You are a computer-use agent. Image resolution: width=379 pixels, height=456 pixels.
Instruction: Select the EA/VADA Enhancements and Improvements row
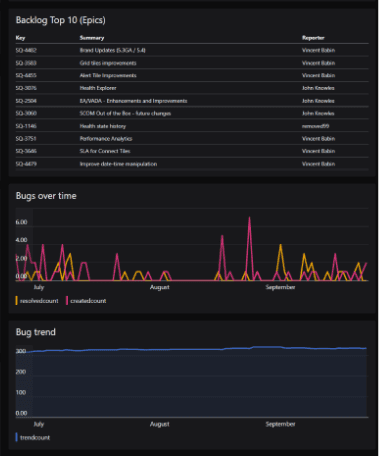click(192, 101)
